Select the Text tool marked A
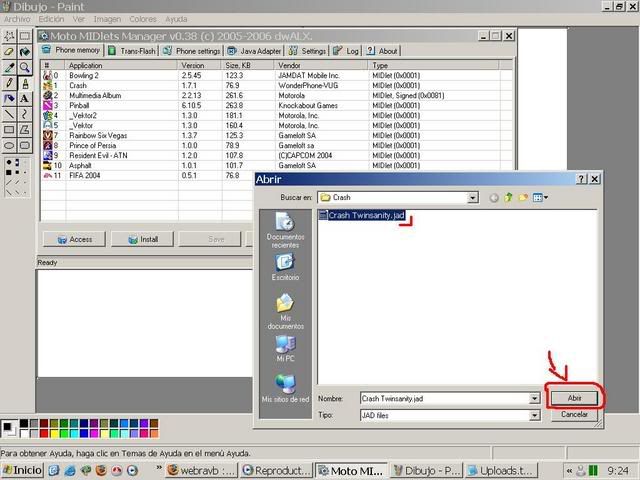This screenshot has width=640, height=480. click(x=24, y=98)
